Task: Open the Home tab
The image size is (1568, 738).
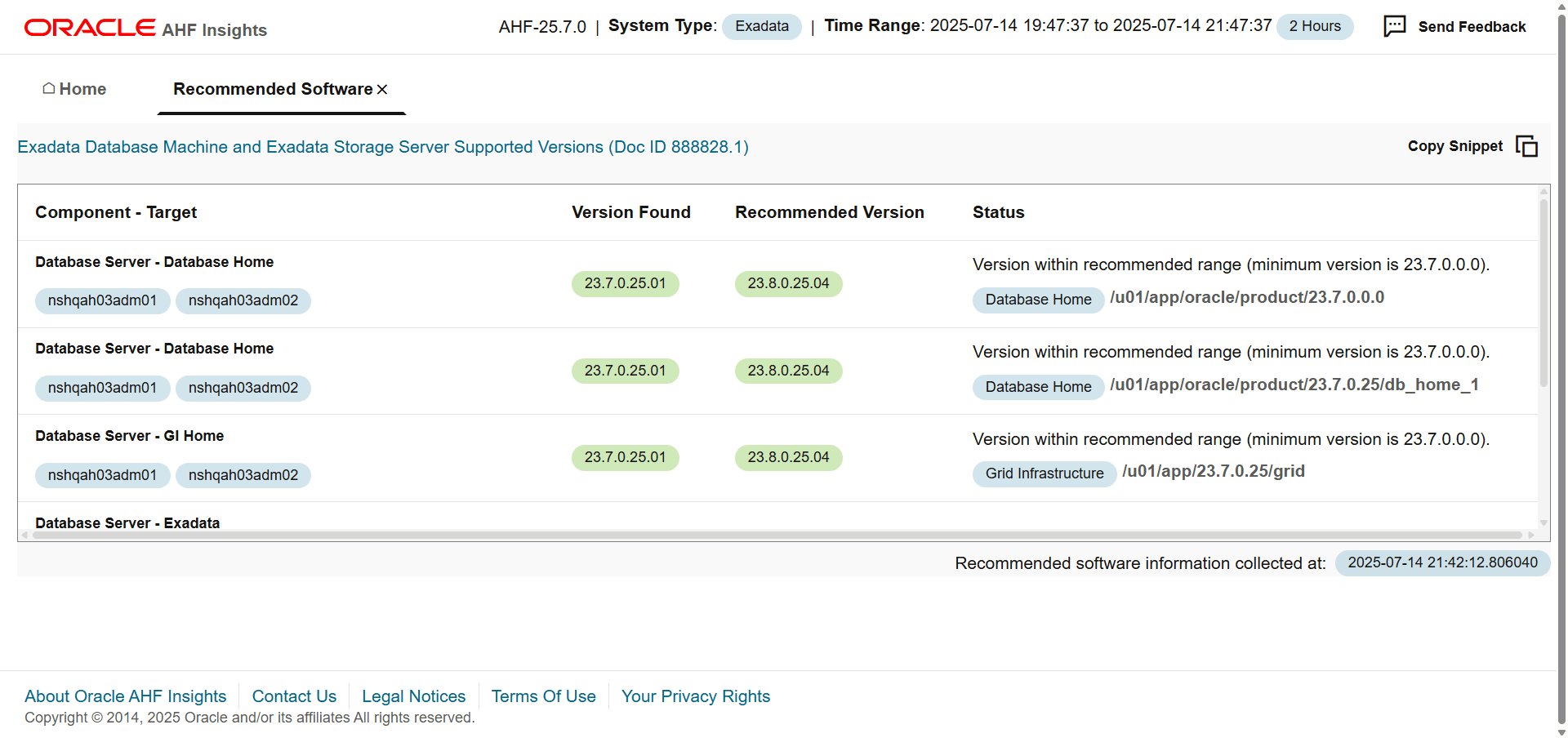Action: 74,89
